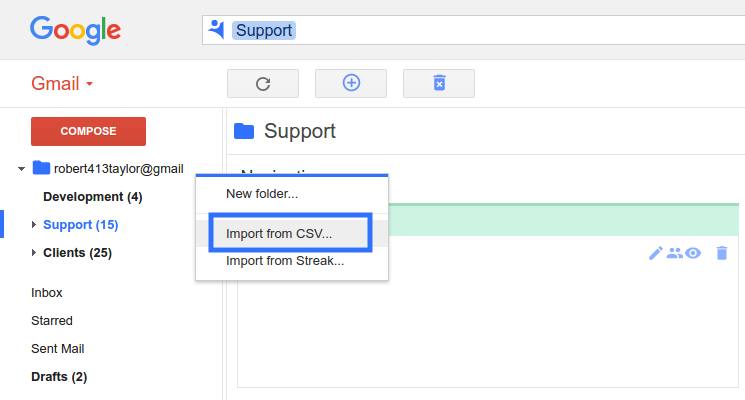Collapse the robert413taylor@gmail folder tree
This screenshot has height=400, width=745.
pos(21,169)
